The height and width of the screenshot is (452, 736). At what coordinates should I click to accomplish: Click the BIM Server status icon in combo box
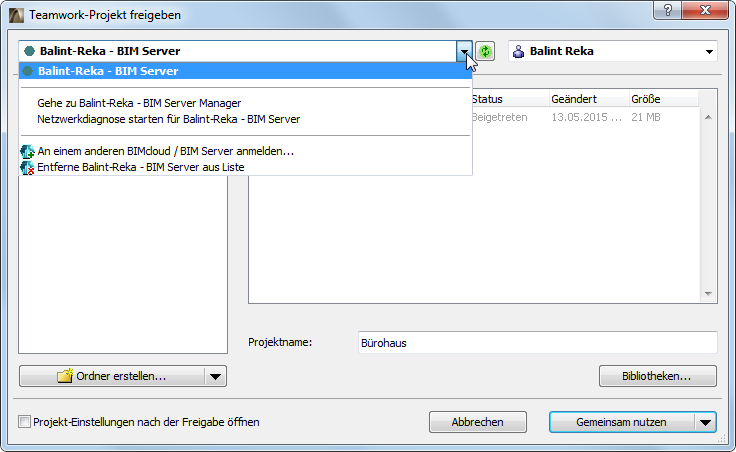click(29, 51)
